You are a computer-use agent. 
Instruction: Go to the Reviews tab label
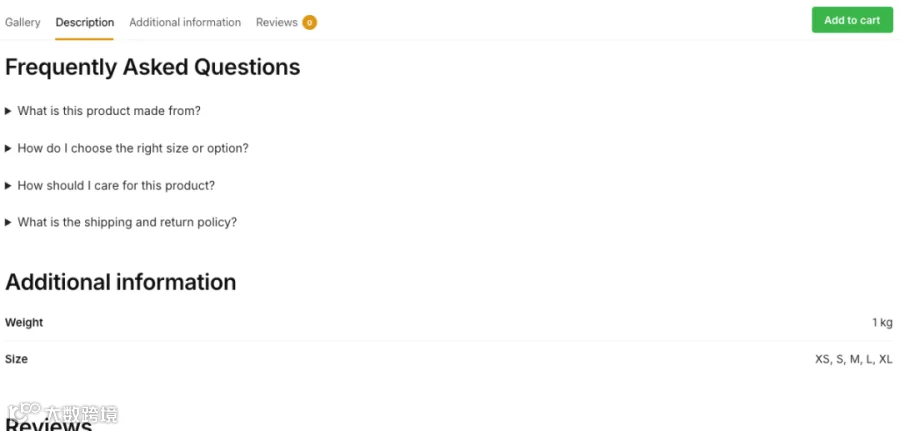277,22
